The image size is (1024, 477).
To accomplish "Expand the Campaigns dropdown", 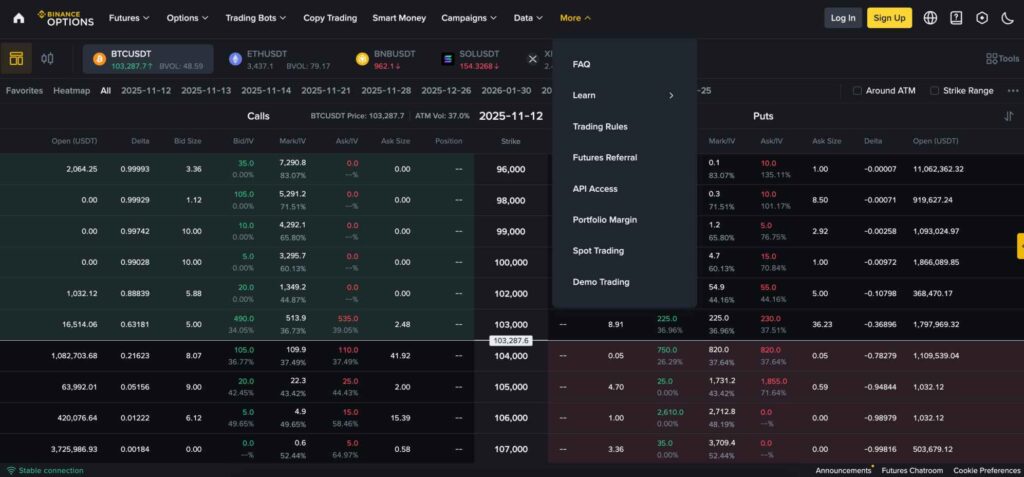I will [x=470, y=18].
